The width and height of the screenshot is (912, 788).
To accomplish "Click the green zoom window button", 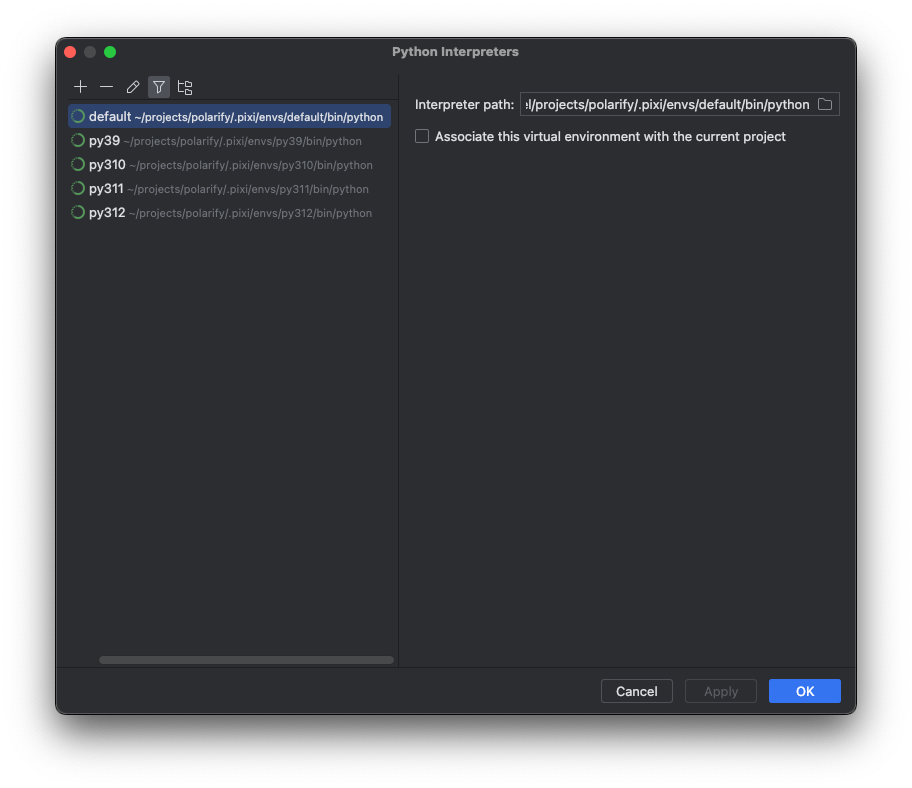I will coord(110,52).
